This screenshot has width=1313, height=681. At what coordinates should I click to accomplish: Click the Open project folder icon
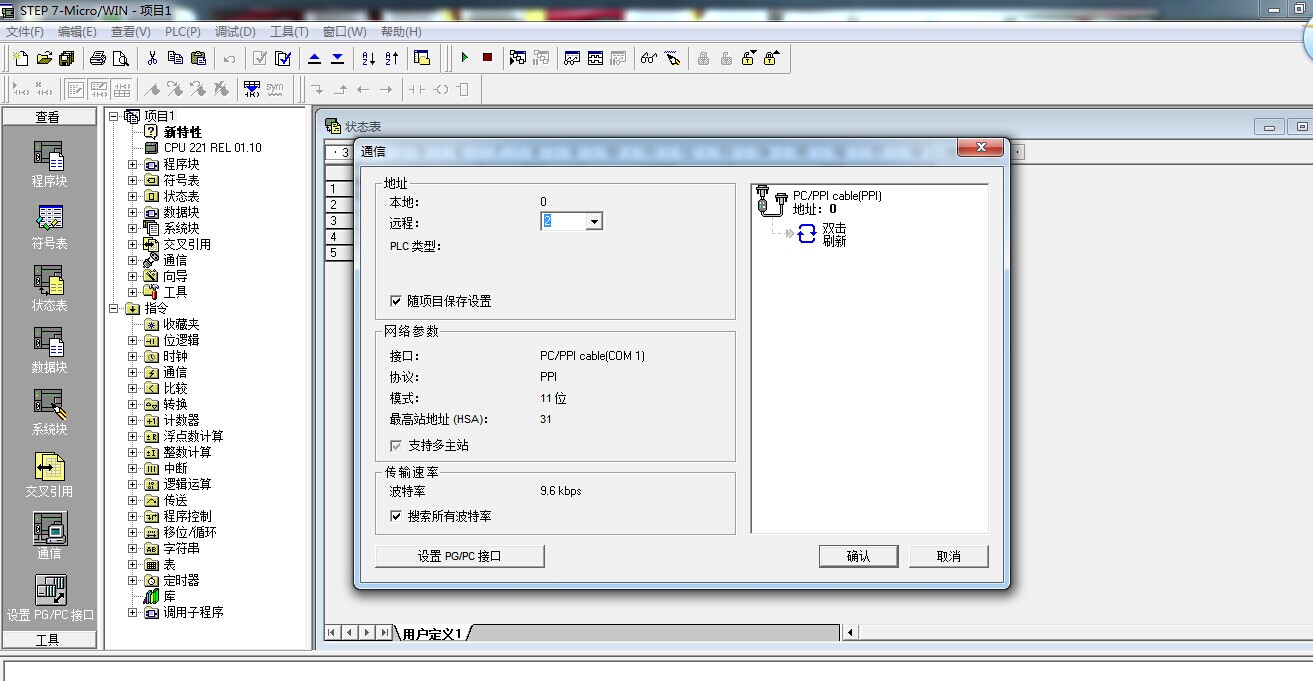(x=43, y=58)
